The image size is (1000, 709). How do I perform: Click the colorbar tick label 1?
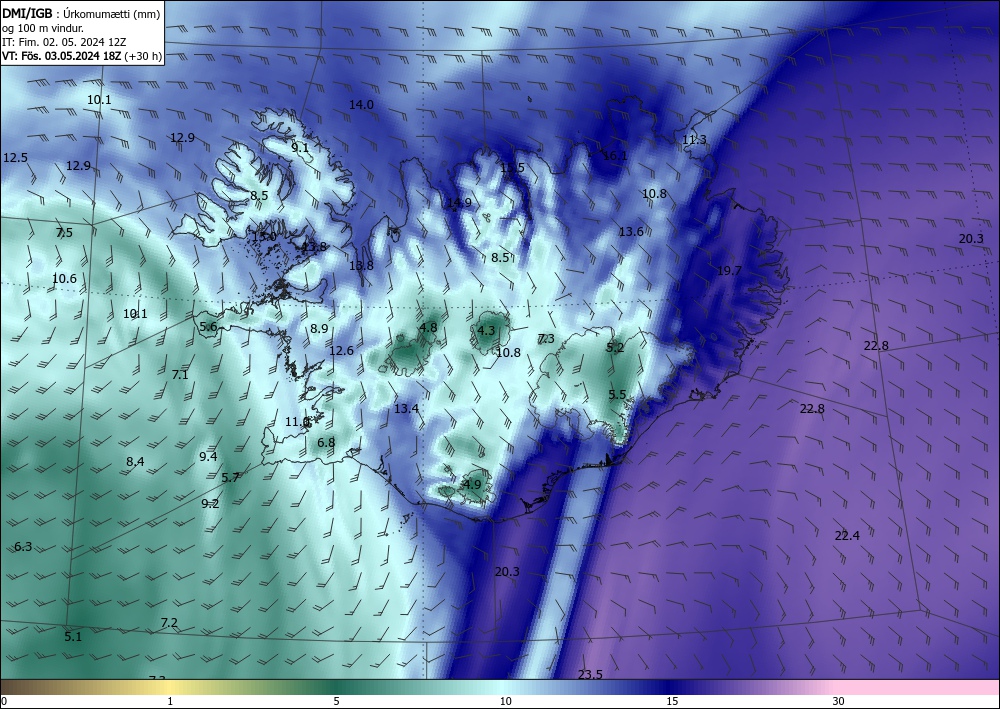pos(170,701)
